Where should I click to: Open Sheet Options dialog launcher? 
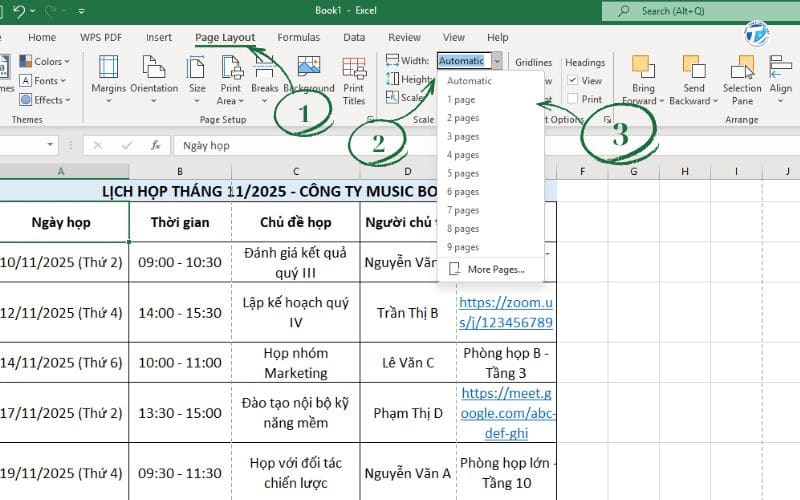click(607, 119)
